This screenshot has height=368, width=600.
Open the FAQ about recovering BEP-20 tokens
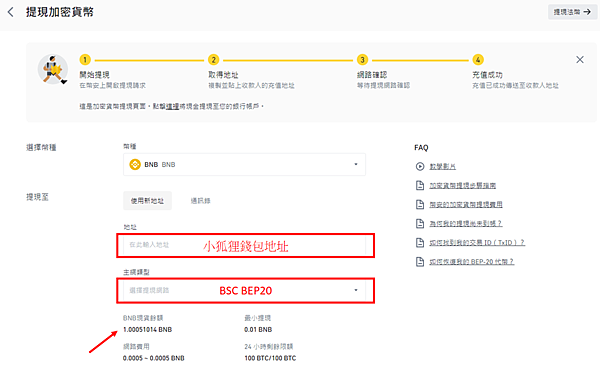471,262
